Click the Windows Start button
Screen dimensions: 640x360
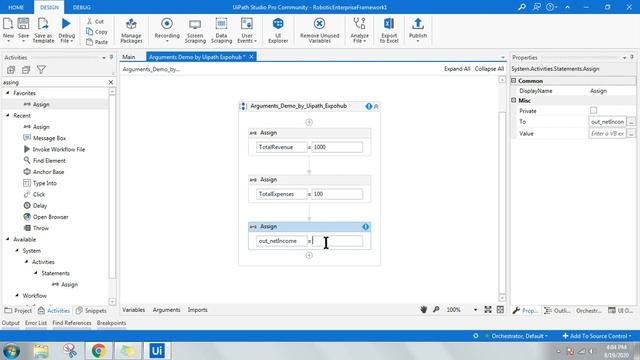pos(11,351)
